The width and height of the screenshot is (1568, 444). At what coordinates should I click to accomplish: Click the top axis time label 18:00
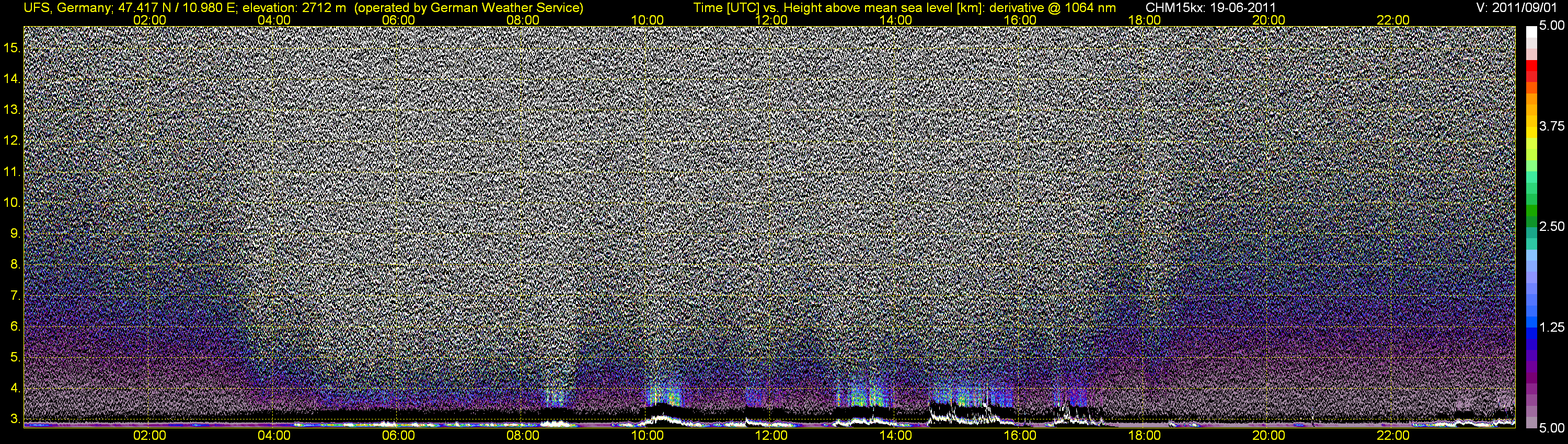coord(1144,20)
